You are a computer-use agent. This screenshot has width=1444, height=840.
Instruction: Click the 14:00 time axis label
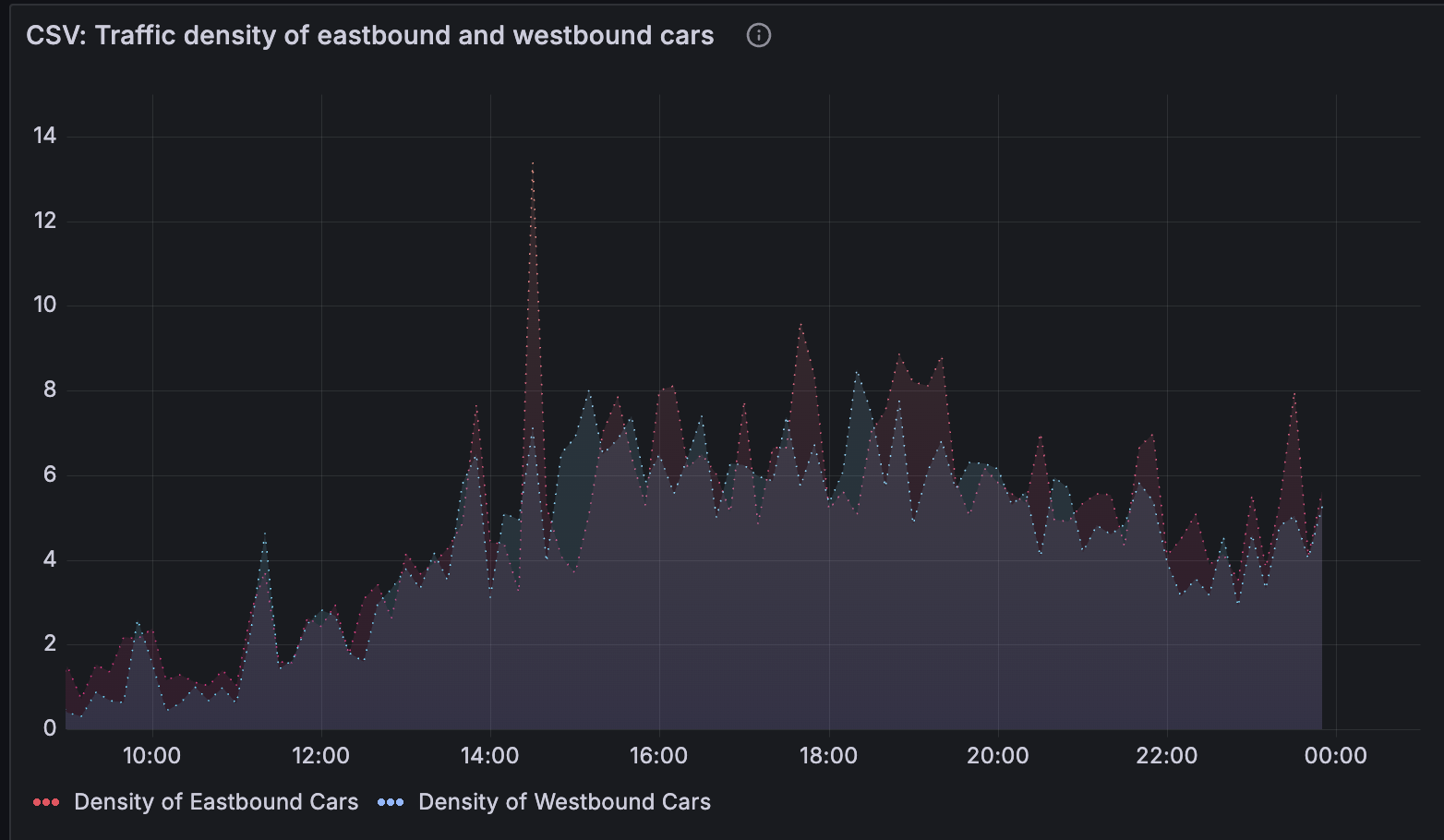pos(491,755)
